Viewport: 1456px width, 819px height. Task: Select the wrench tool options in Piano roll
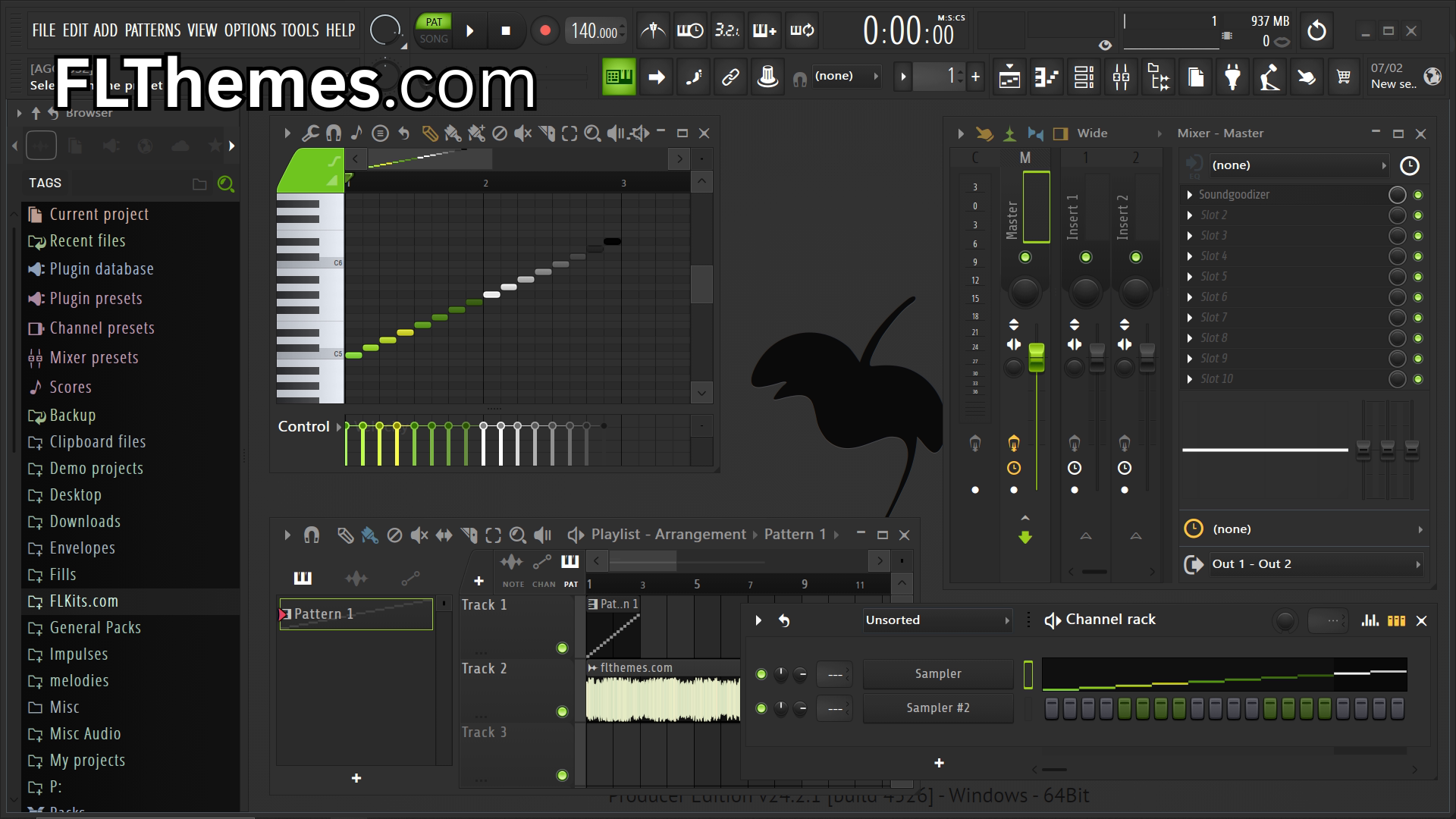pos(310,133)
